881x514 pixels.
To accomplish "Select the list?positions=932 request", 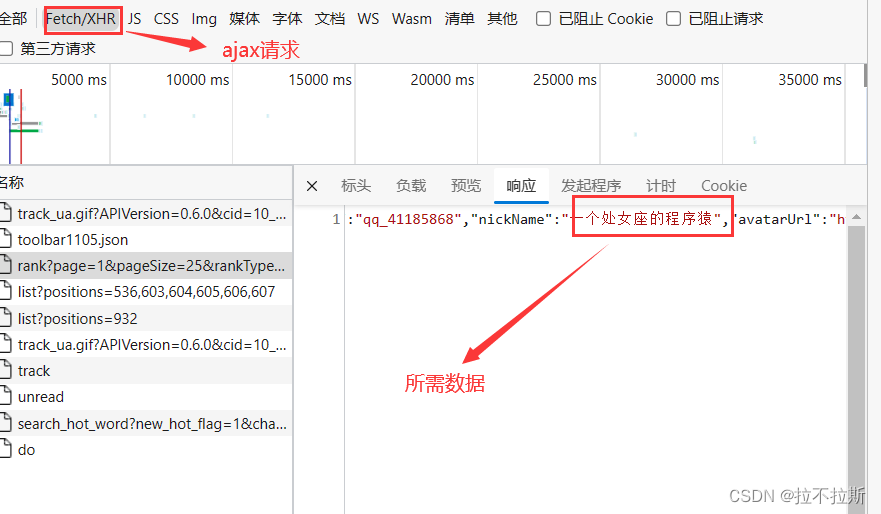I will point(146,319).
